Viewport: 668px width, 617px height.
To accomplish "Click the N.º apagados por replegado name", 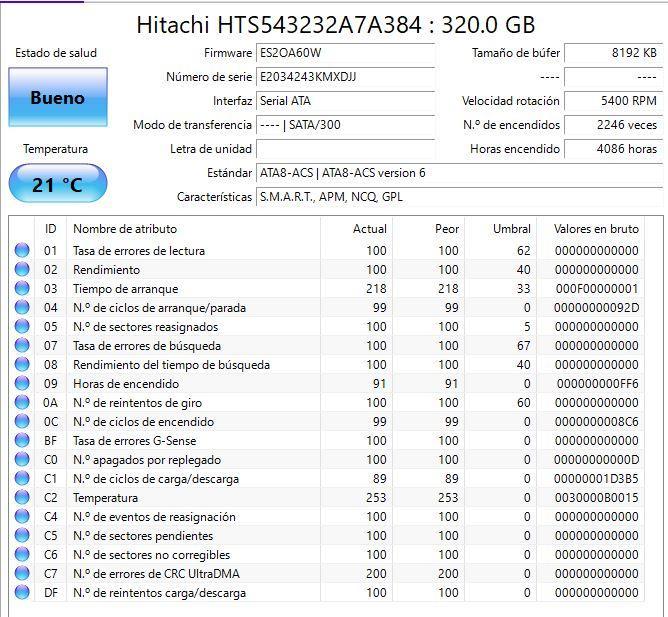I will [x=147, y=460].
